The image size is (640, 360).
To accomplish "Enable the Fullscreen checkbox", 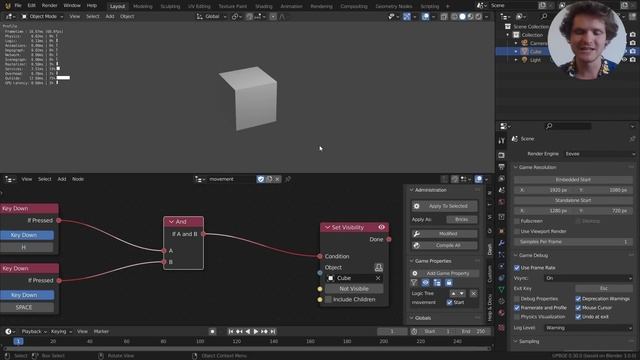I will pyautogui.click(x=517, y=221).
